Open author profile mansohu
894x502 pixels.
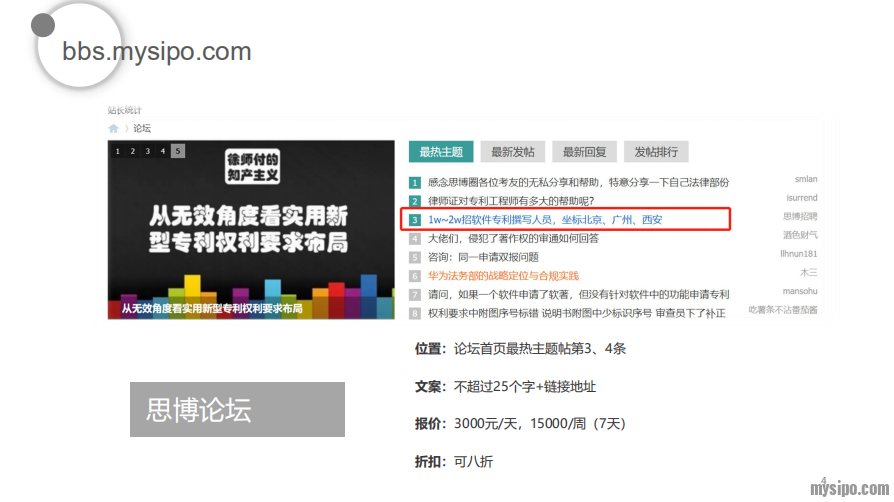click(x=800, y=291)
